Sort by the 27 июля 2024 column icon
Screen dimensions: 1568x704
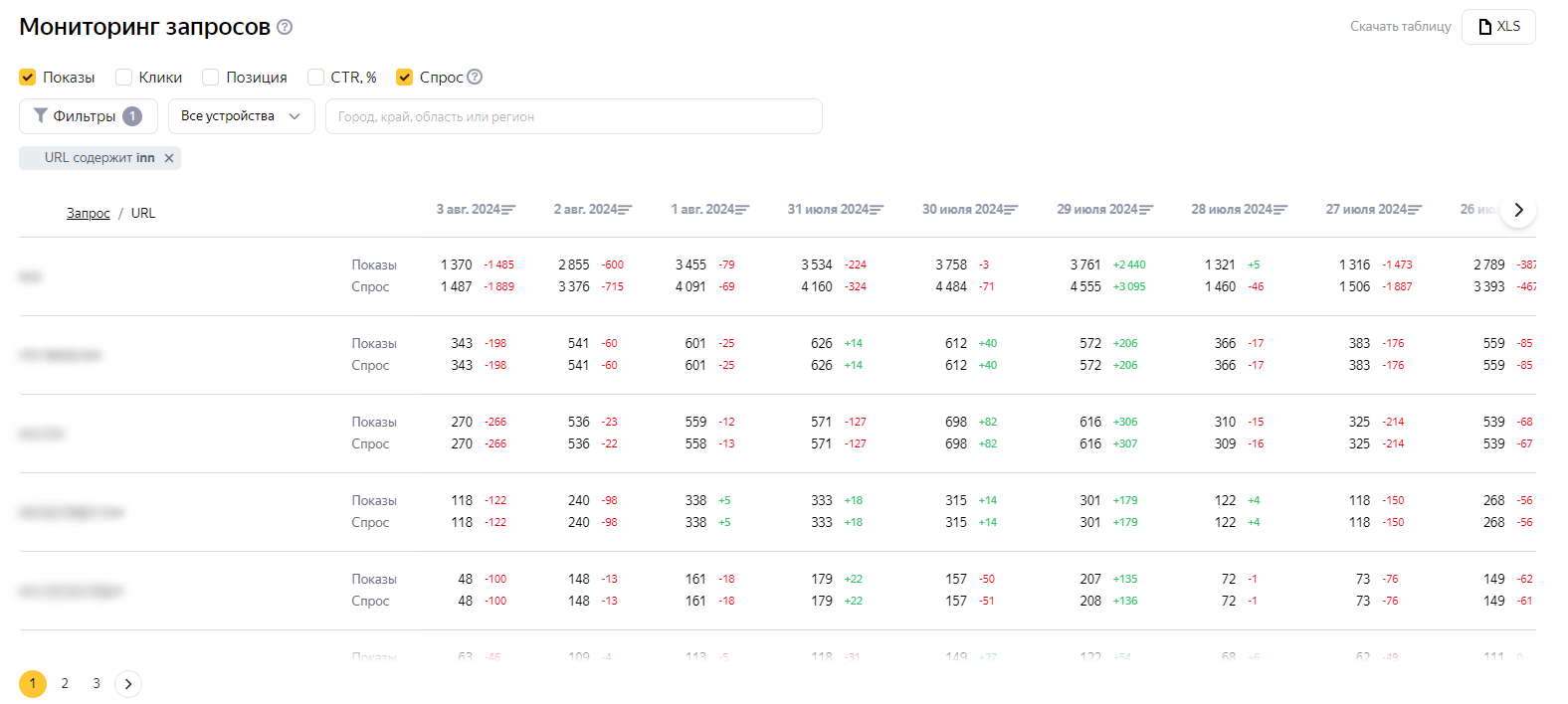tap(1415, 210)
